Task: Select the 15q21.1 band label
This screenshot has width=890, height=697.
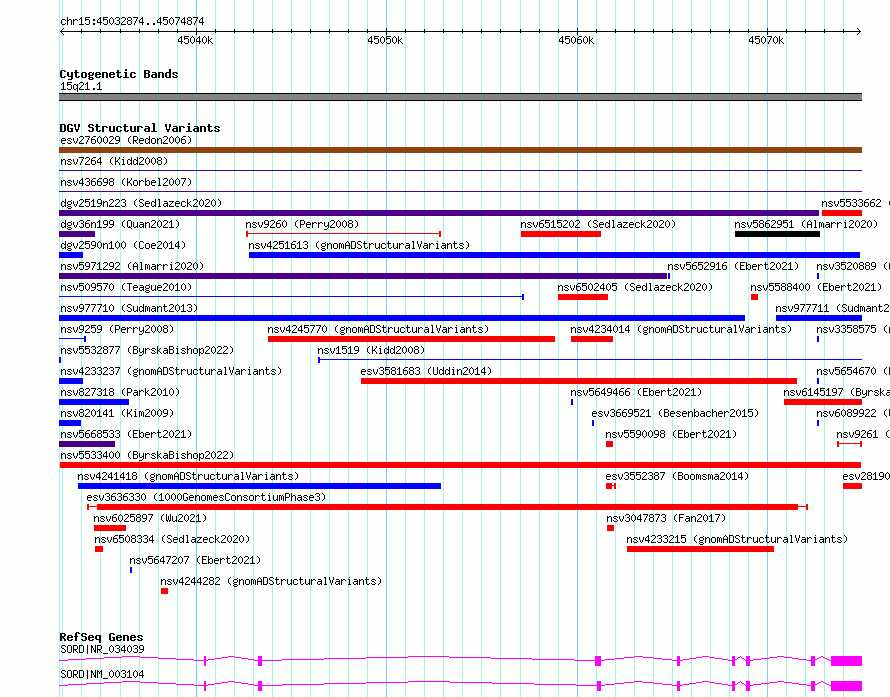Action: tap(81, 86)
